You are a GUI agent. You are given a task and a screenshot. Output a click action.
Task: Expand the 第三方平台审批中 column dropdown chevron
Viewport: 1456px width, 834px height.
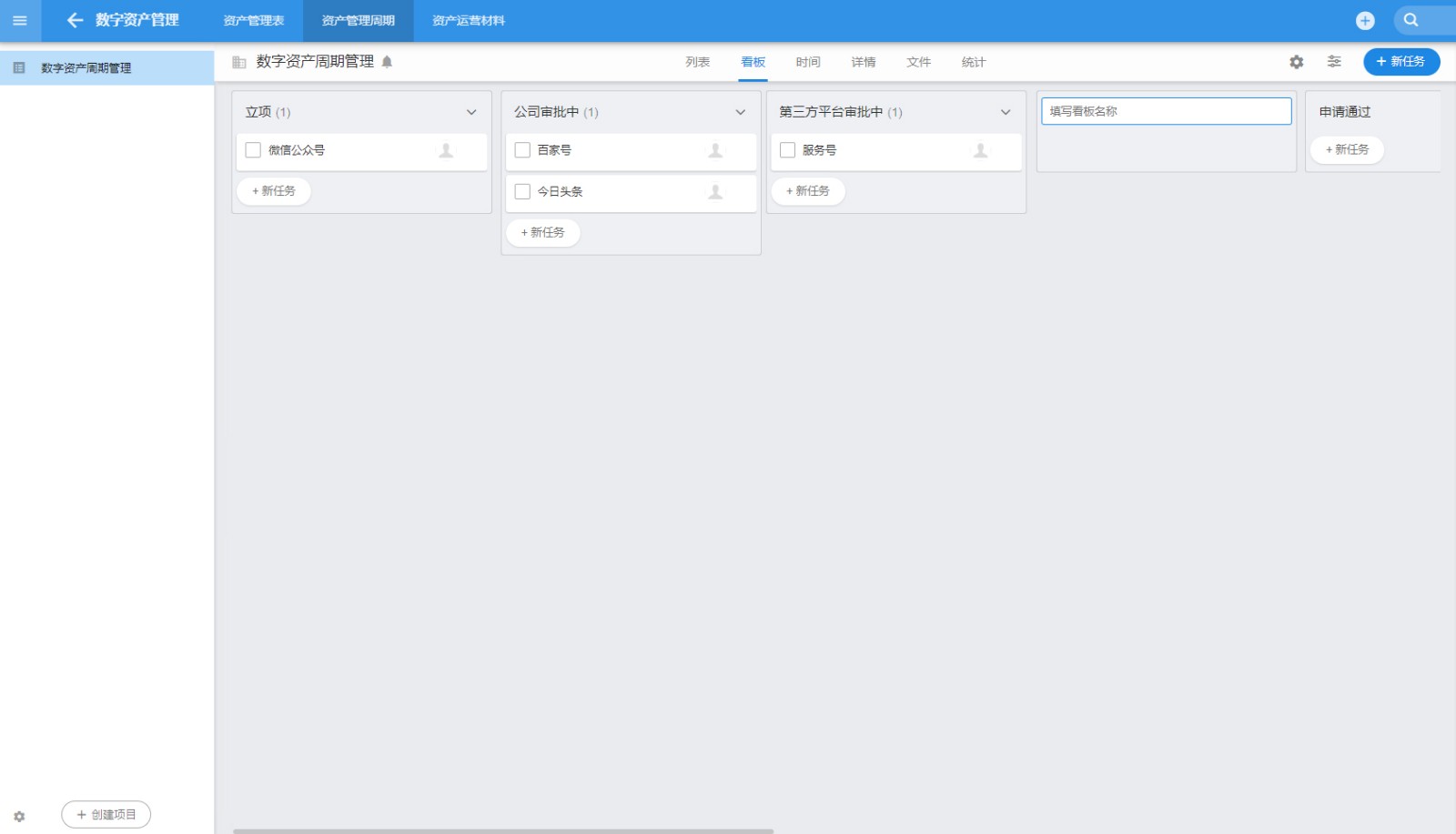click(x=1006, y=112)
